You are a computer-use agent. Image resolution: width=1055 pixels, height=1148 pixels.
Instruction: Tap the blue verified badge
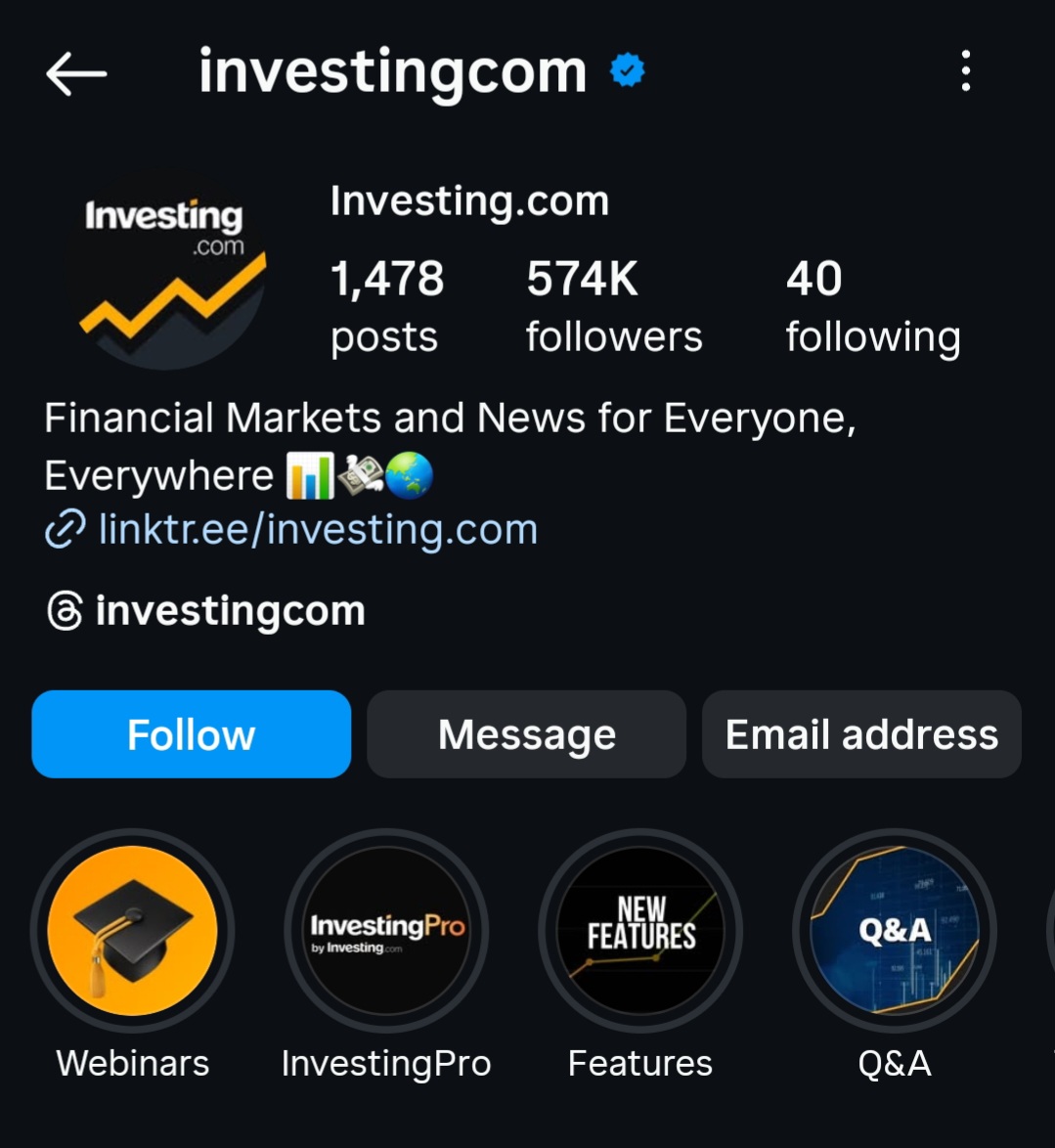tap(628, 70)
